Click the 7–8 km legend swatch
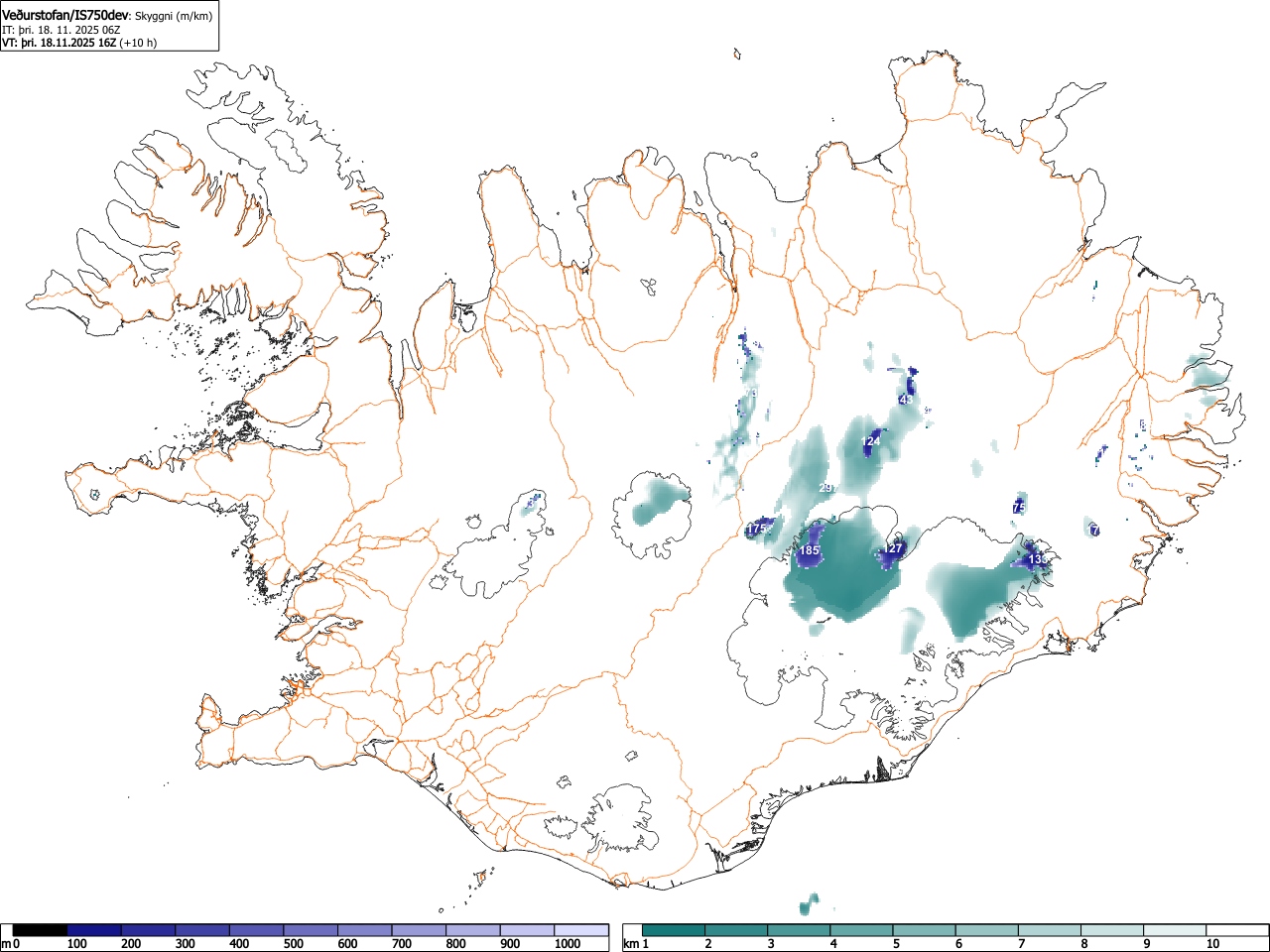Viewport: 1270px width, 952px height. point(1049,930)
